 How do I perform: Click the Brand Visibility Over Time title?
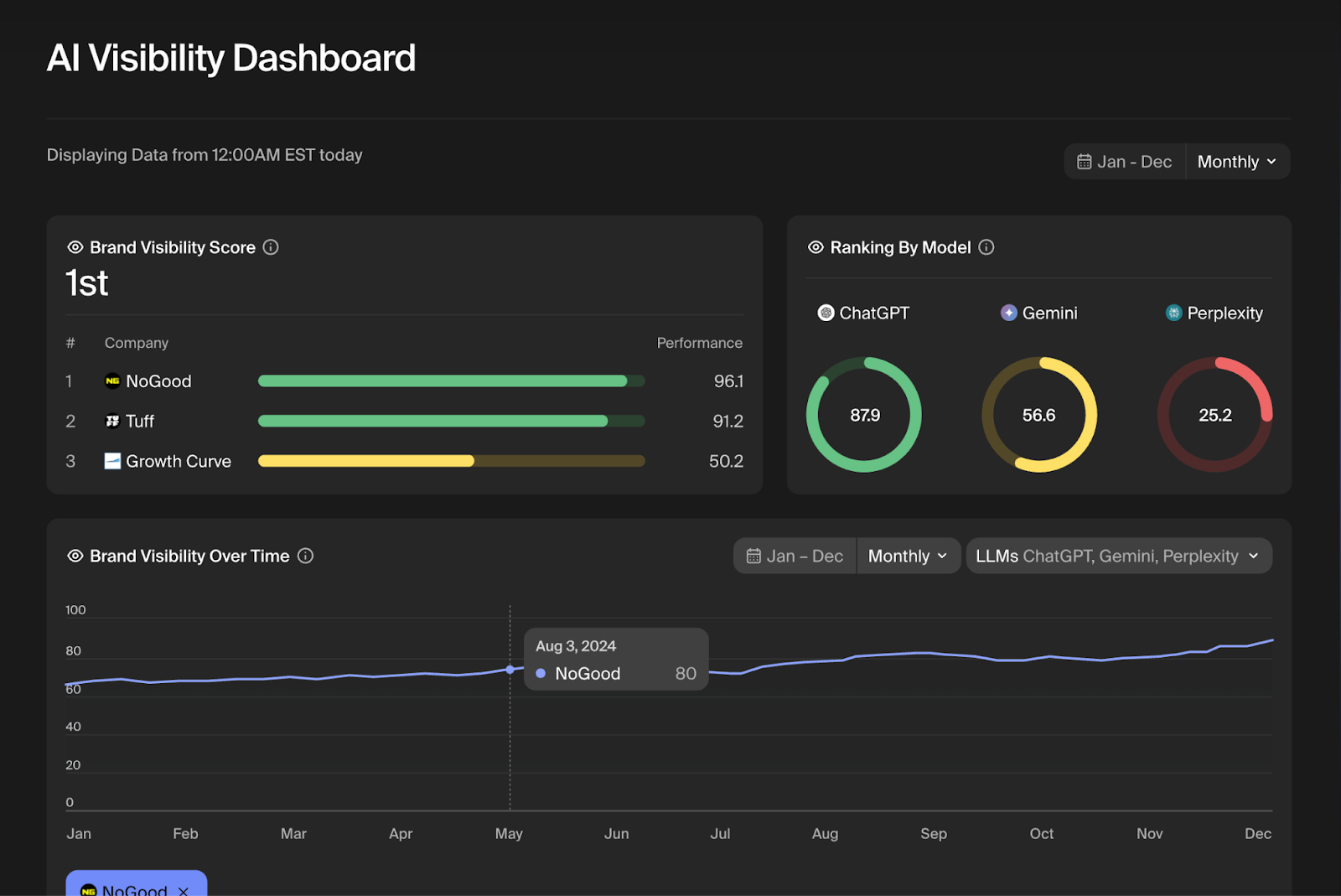[x=189, y=556]
